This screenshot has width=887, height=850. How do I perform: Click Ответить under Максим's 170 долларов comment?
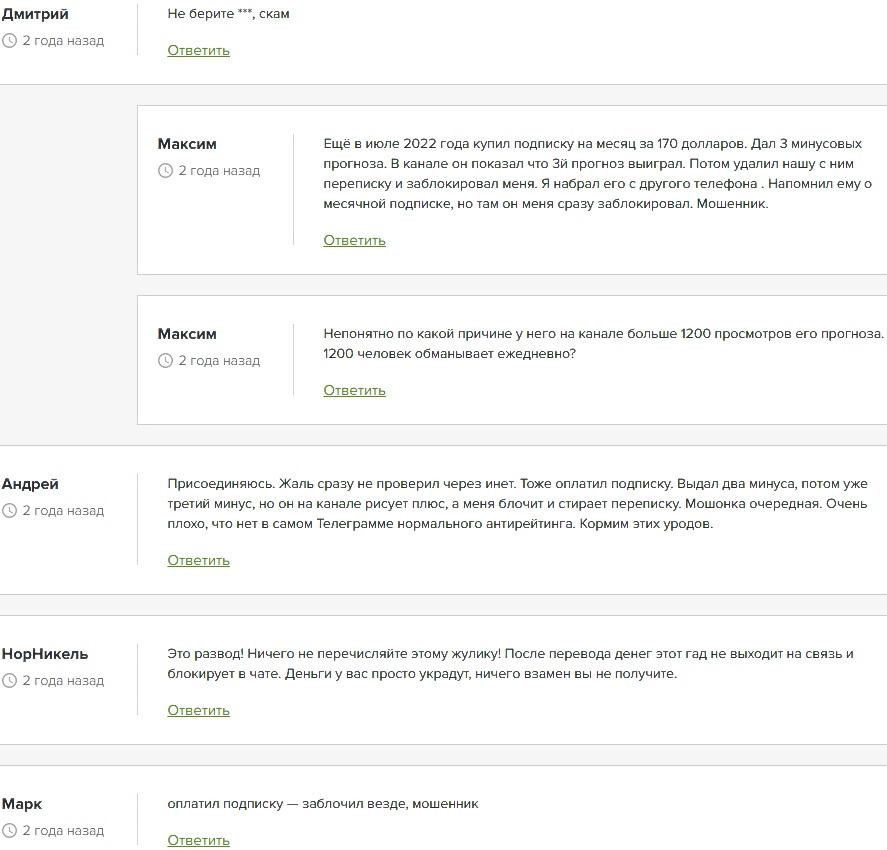pyautogui.click(x=354, y=240)
